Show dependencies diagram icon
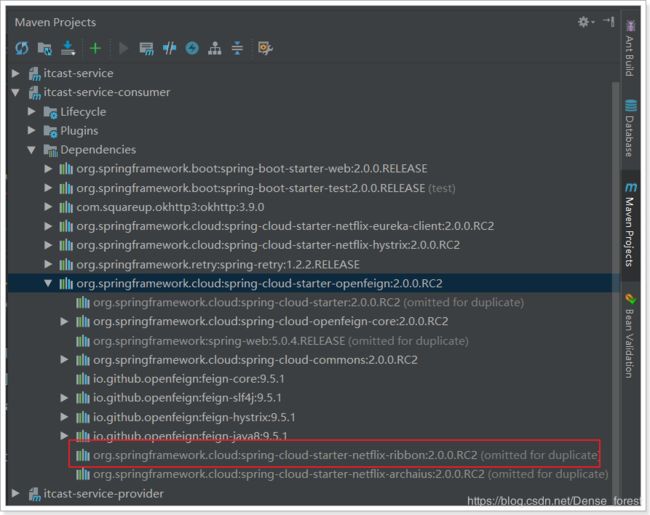Screen dimensions: 650x515 [214, 49]
